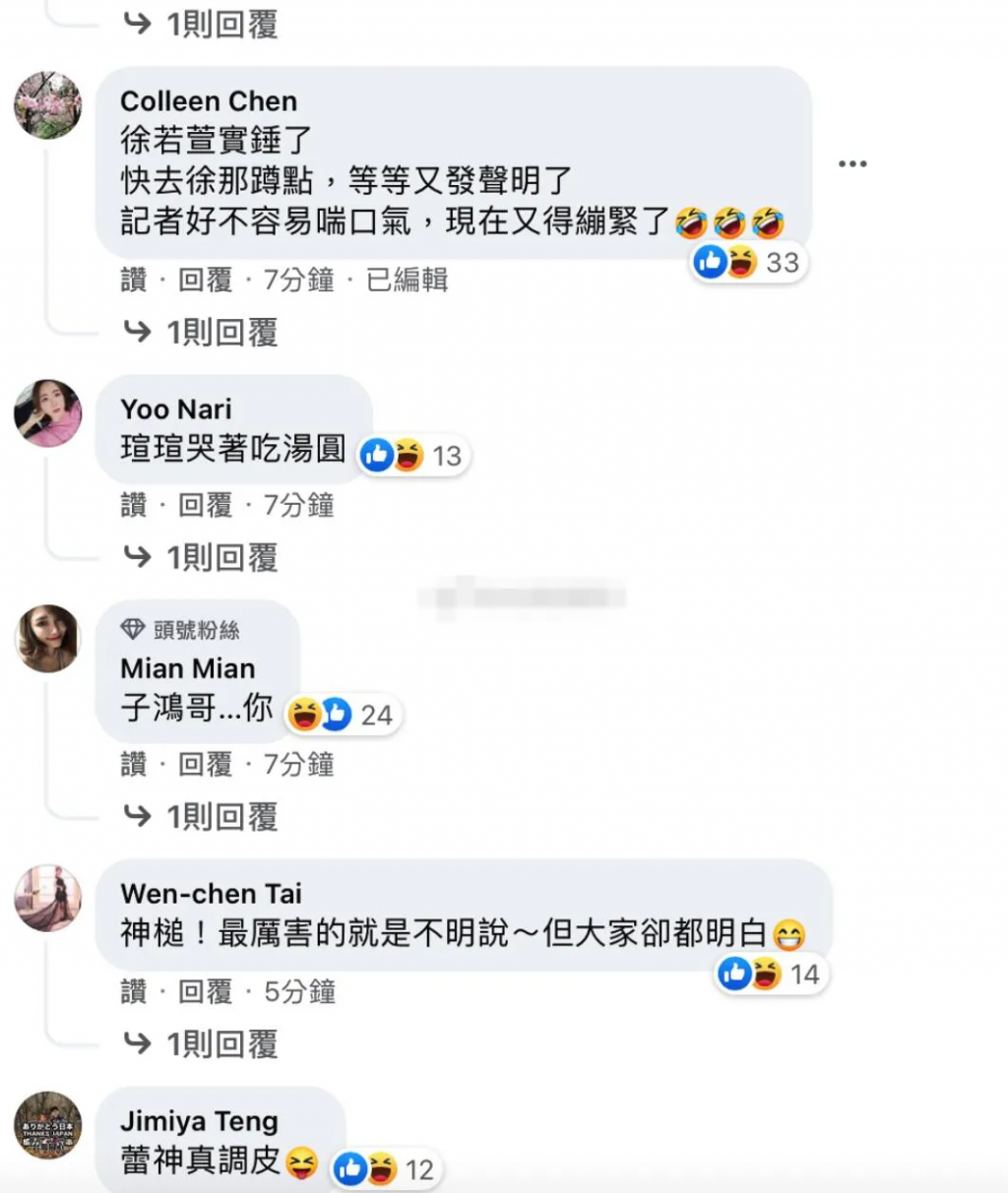View the 12 reactions on Jimiya Teng's comment

(386, 1169)
